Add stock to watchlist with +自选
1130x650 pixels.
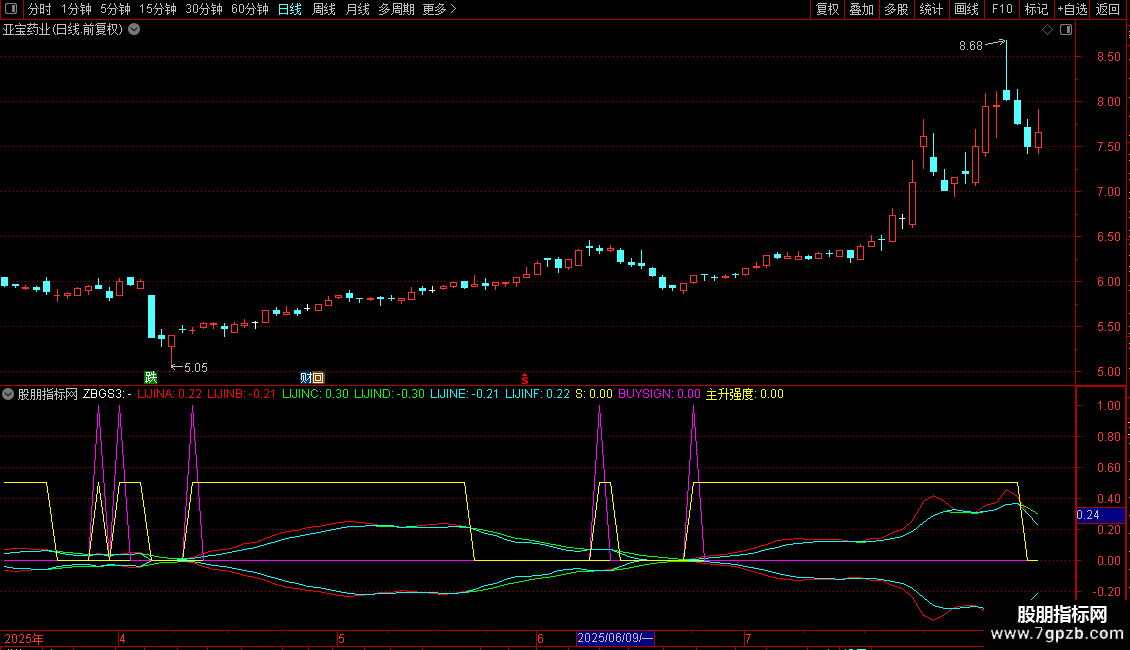point(1072,9)
